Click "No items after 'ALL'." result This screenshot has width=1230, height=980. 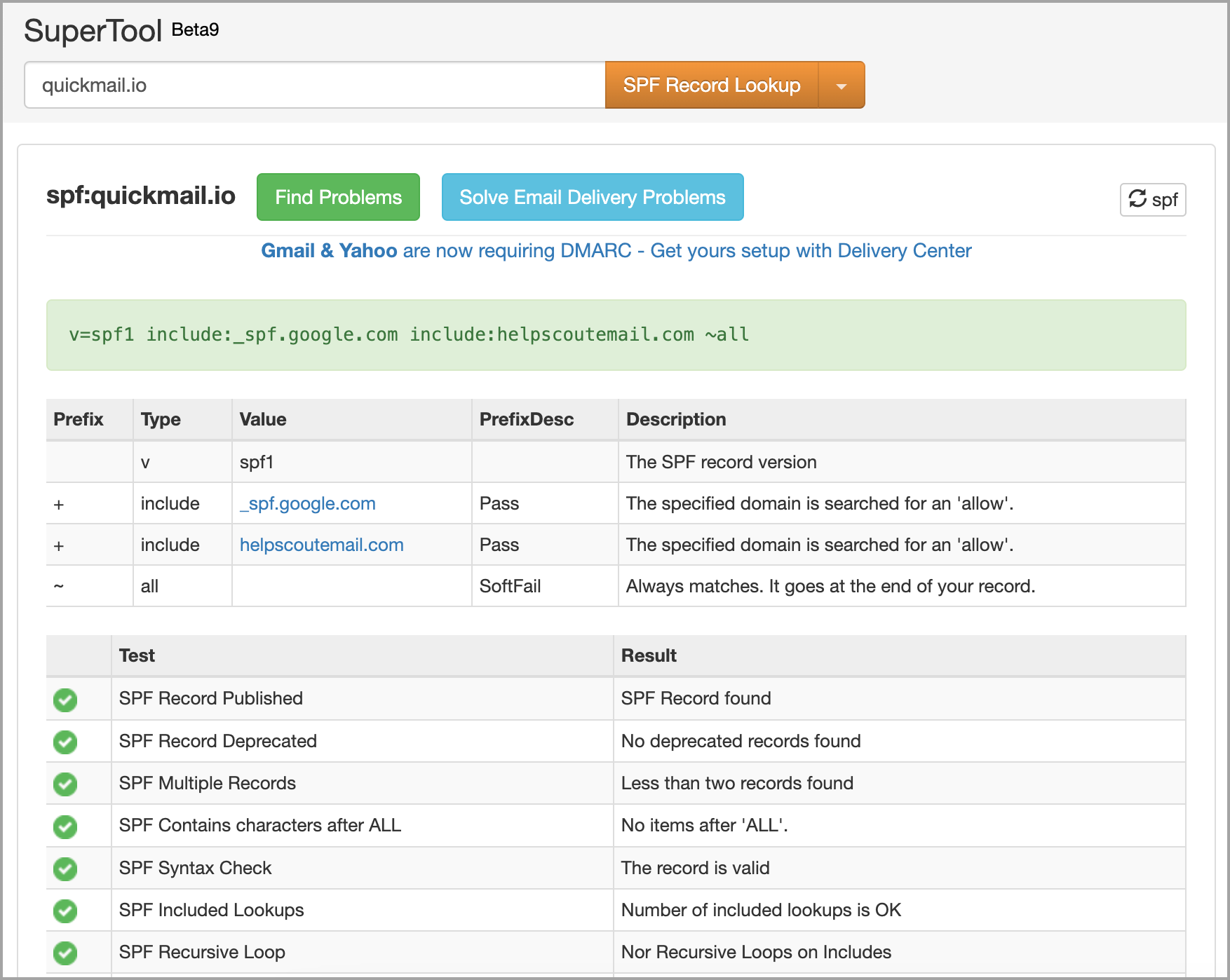[x=705, y=825]
